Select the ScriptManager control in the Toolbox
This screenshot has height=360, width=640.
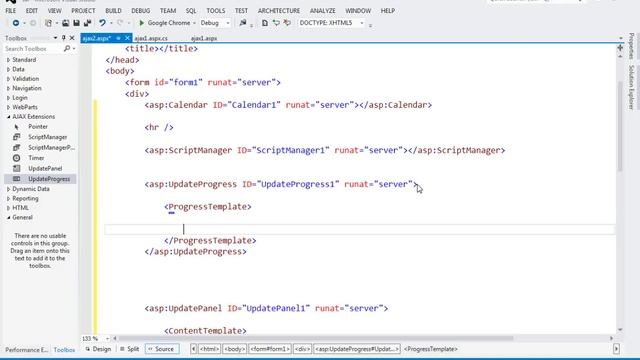point(47,137)
